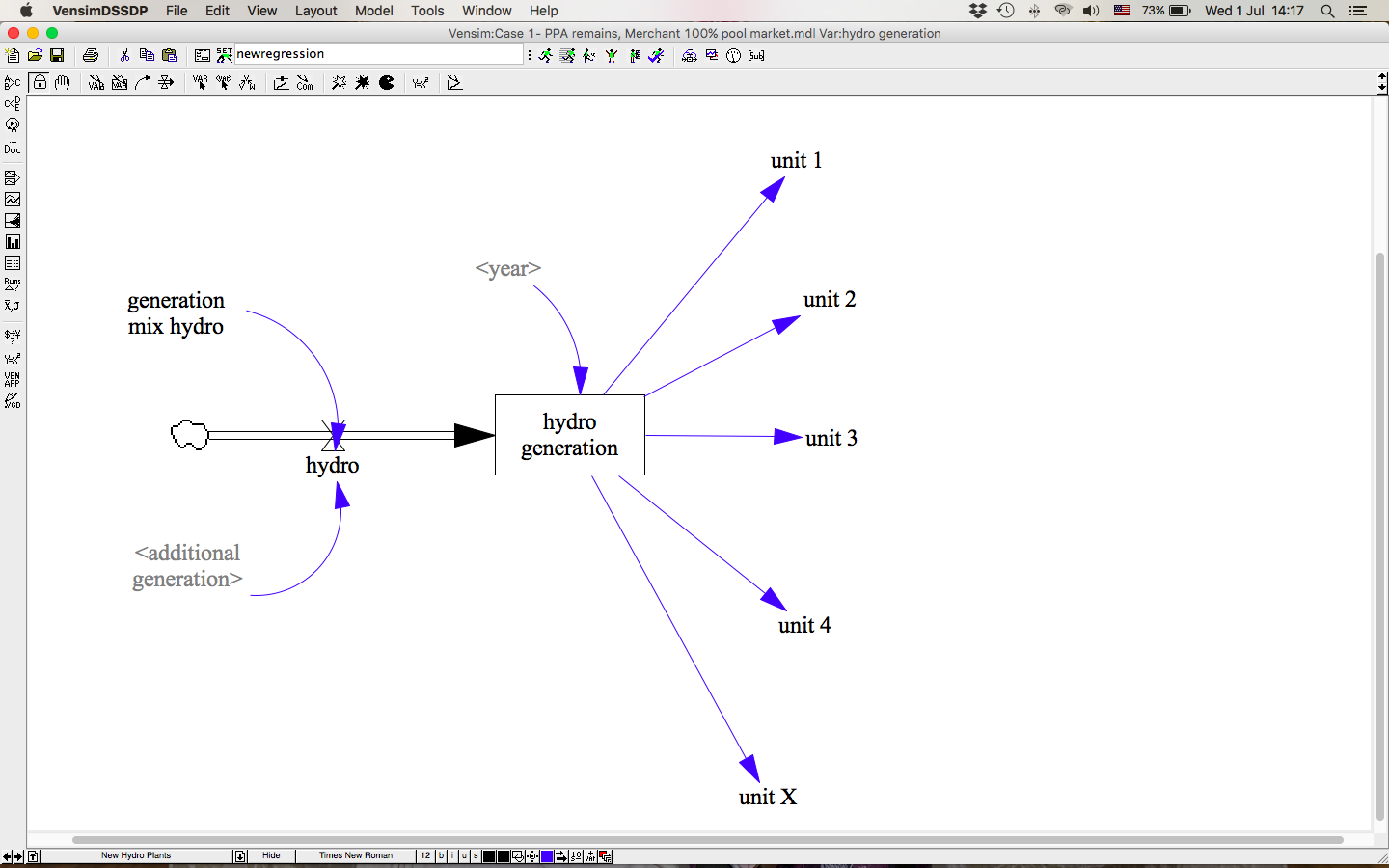
Task: Select the Box Variable tool
Action: point(119,82)
